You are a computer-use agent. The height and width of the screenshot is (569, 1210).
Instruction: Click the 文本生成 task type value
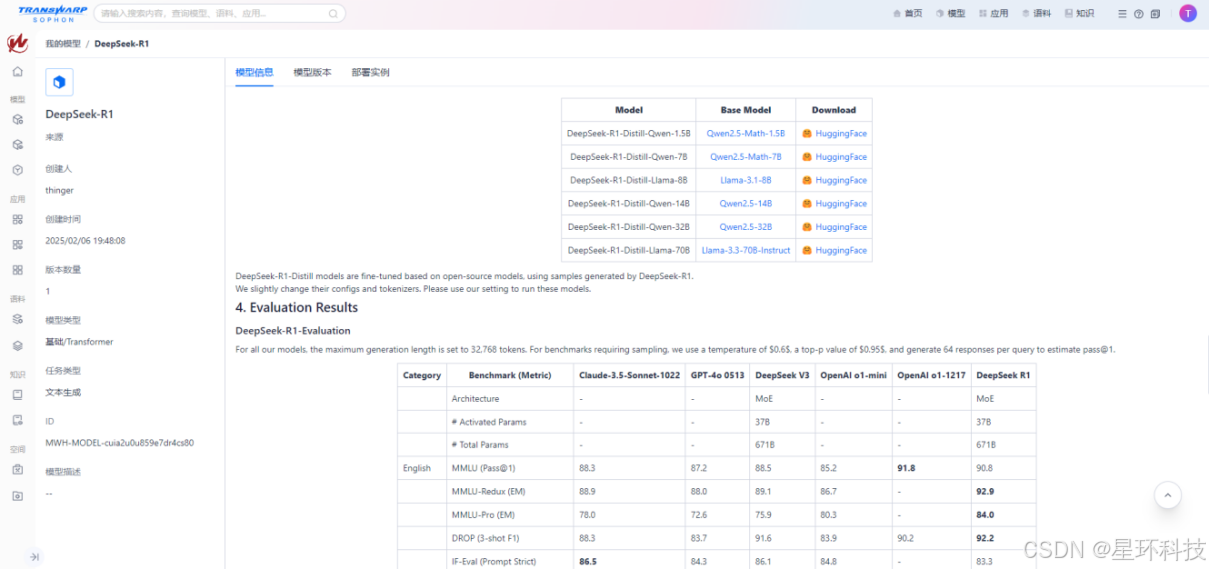[63, 392]
